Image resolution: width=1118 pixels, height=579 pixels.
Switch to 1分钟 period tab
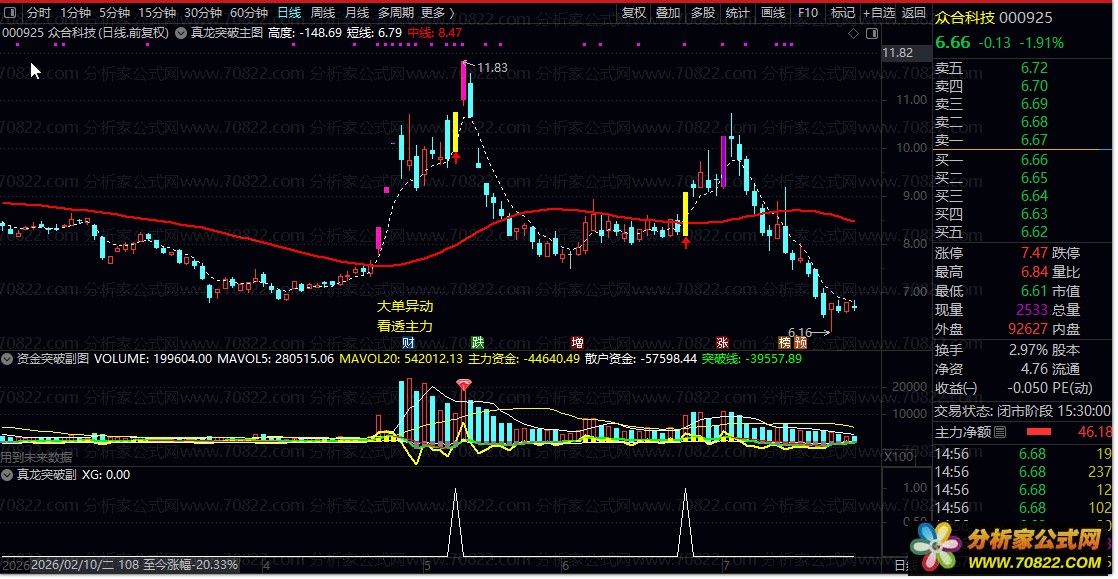click(75, 12)
